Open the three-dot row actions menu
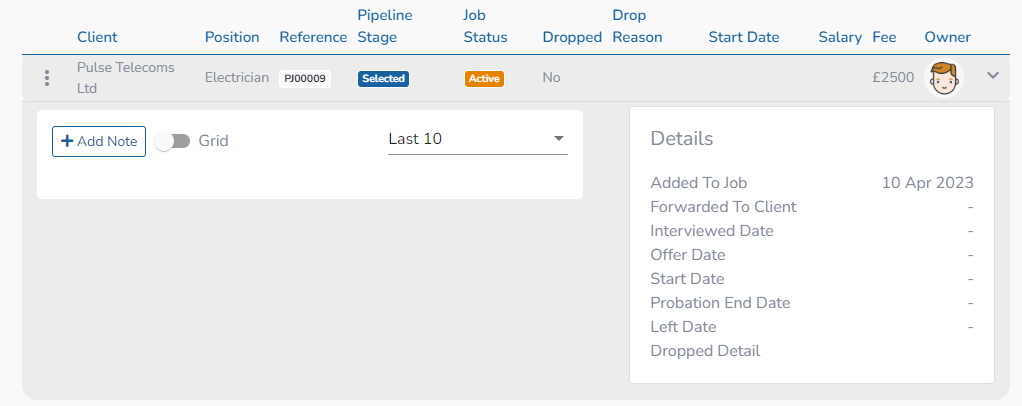Image resolution: width=1022 pixels, height=406 pixels. (x=47, y=78)
